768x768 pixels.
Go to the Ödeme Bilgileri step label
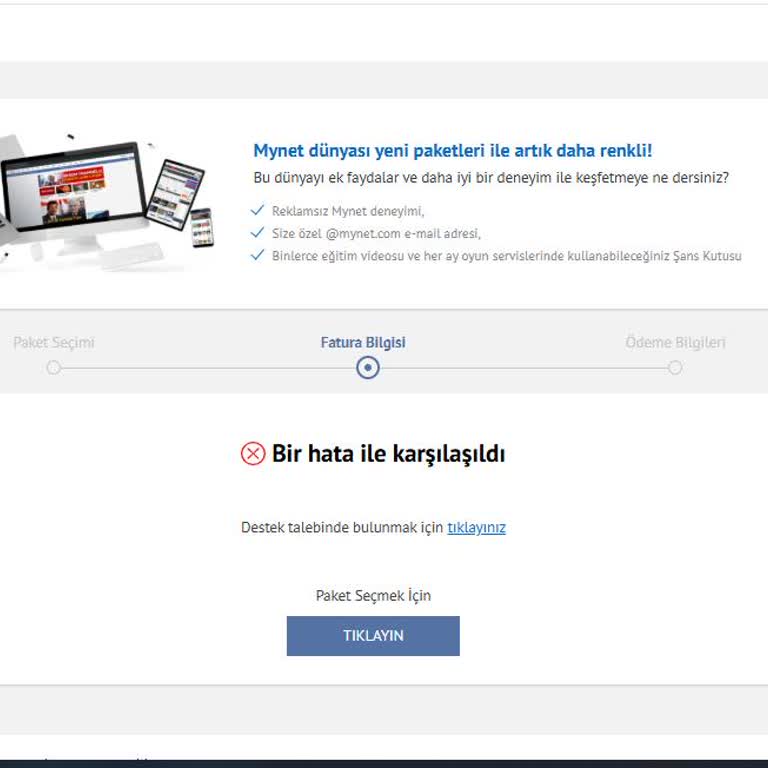click(675, 342)
